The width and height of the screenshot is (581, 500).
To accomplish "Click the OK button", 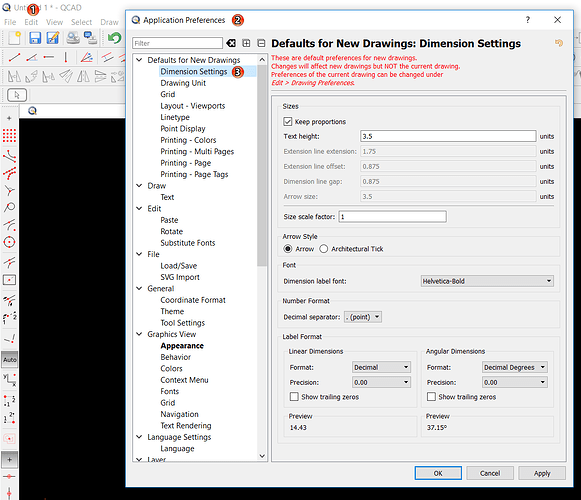I will click(x=438, y=473).
